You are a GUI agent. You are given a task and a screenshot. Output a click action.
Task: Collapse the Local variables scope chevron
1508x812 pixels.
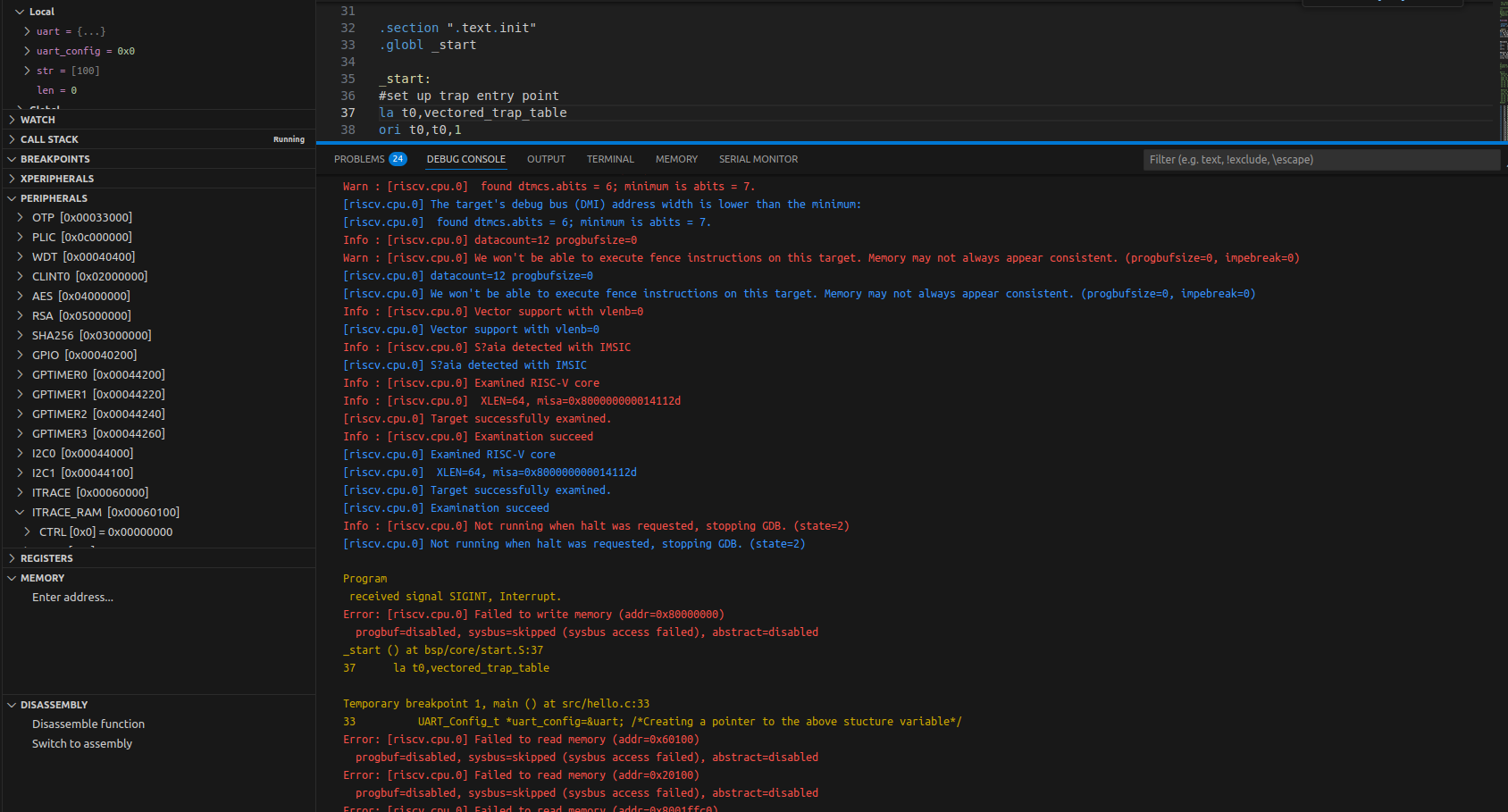[20, 12]
